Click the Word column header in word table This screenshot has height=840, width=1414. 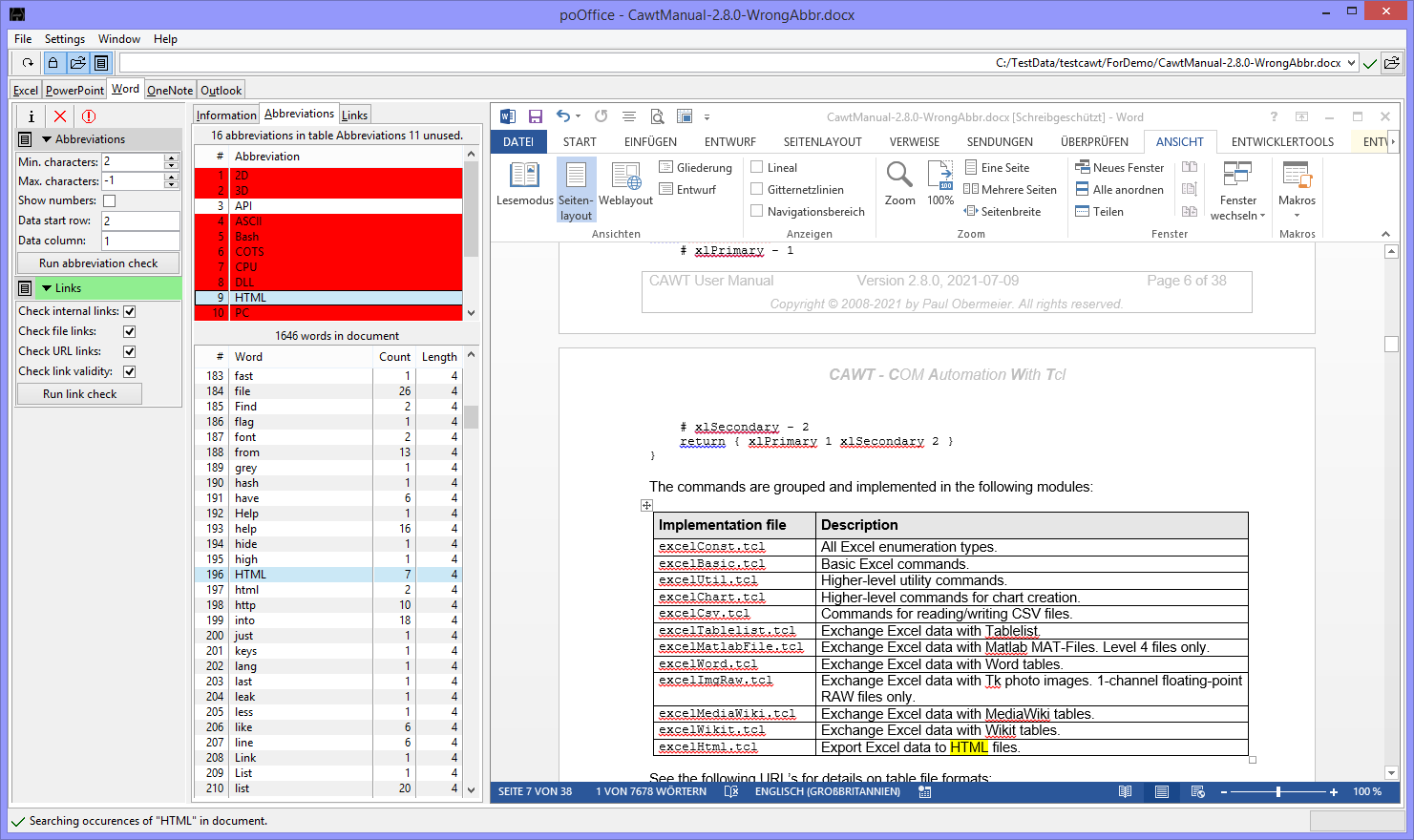301,357
